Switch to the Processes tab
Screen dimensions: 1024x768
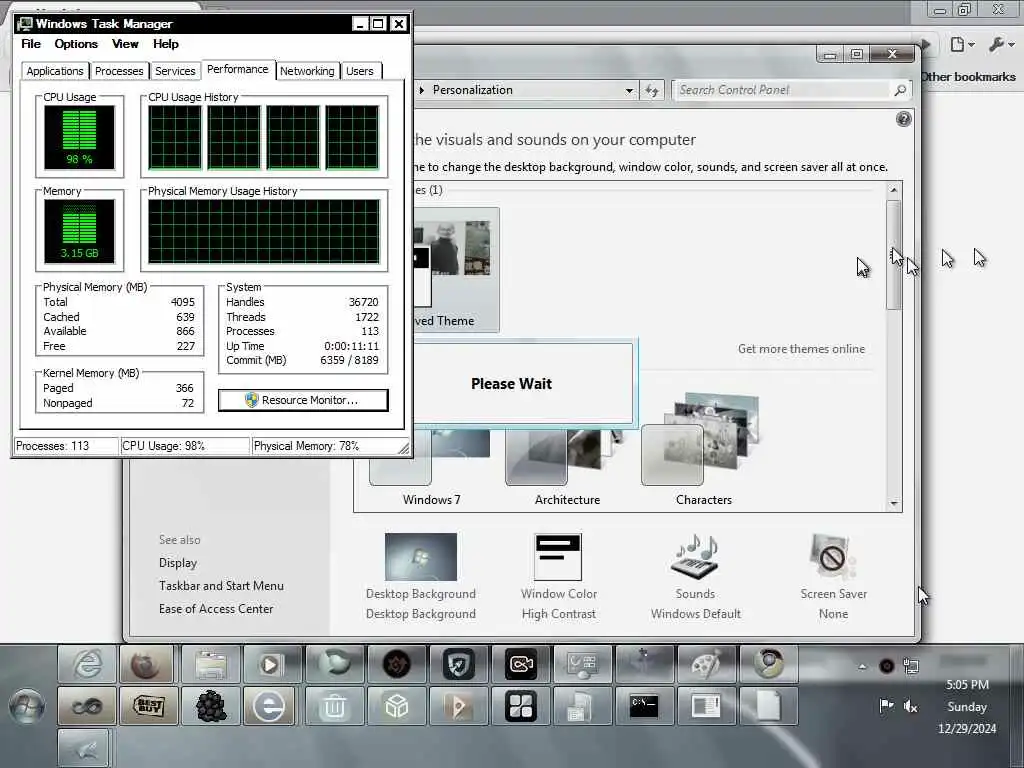point(119,71)
